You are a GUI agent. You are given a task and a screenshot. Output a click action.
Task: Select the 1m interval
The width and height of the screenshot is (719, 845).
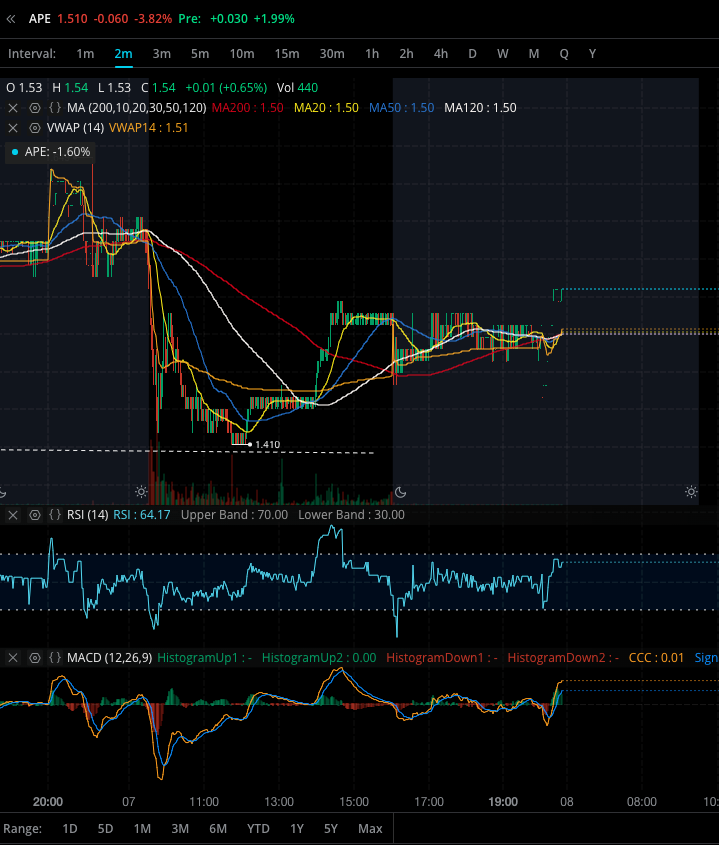(x=85, y=54)
